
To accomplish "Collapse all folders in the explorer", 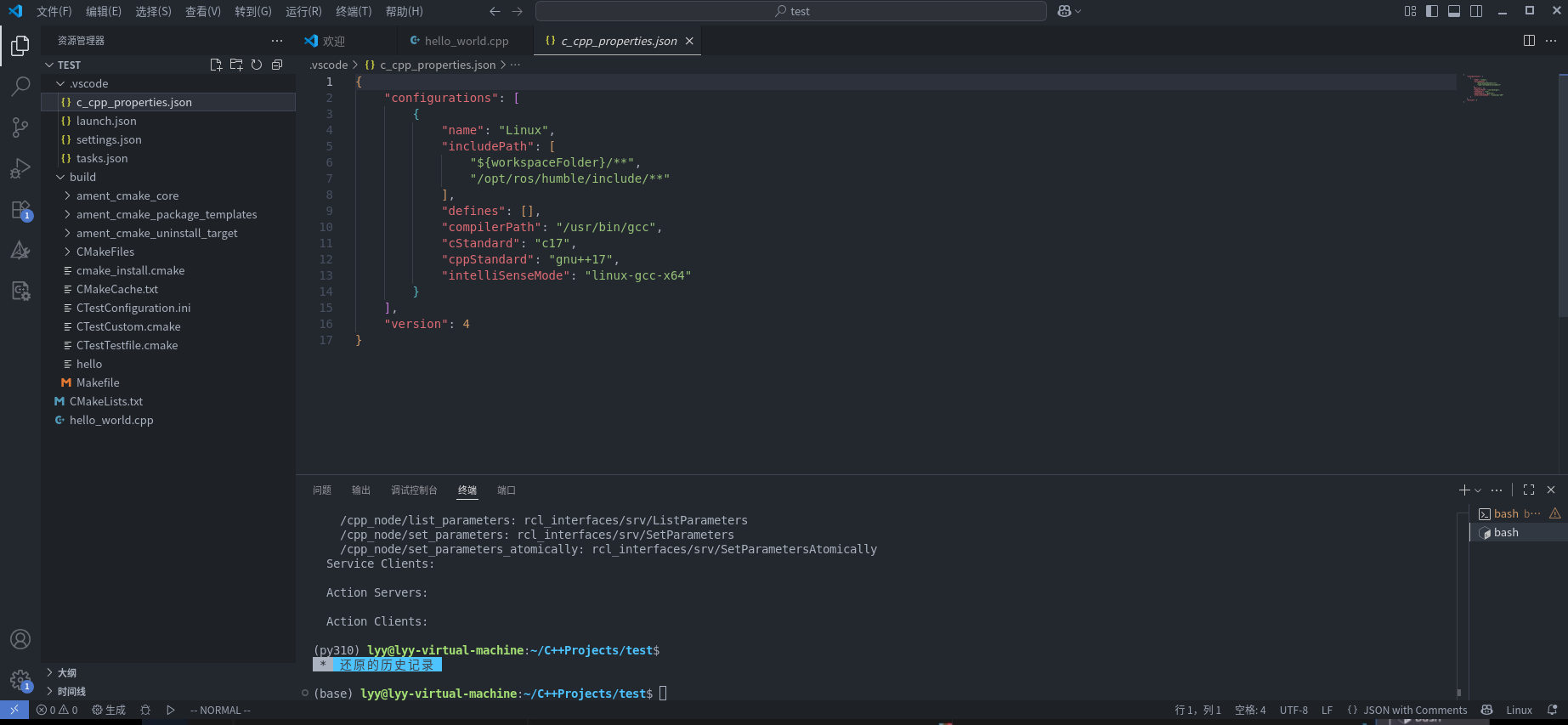I will 277,65.
